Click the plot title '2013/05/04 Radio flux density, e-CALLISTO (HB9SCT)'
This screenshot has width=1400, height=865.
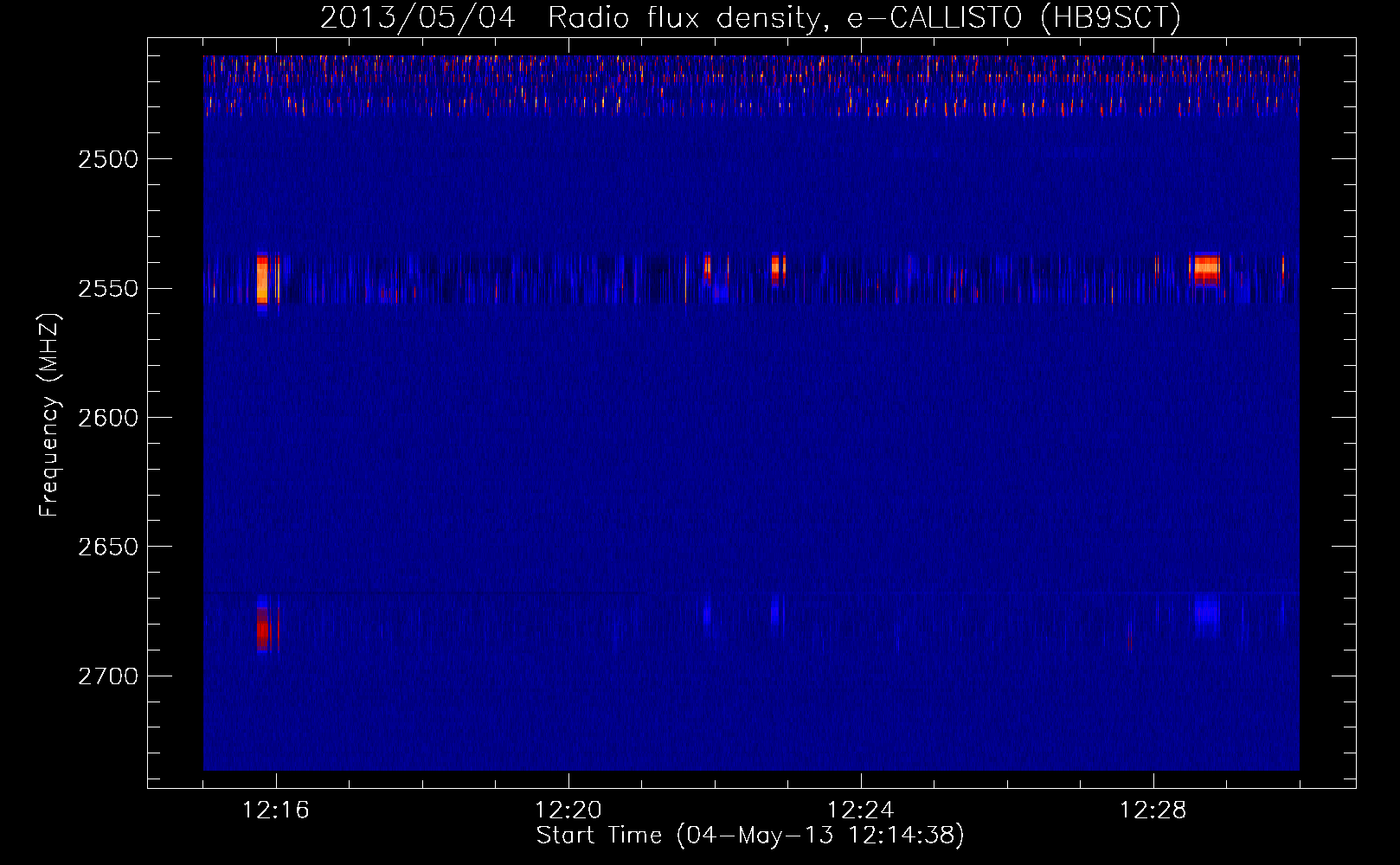tap(750, 17)
